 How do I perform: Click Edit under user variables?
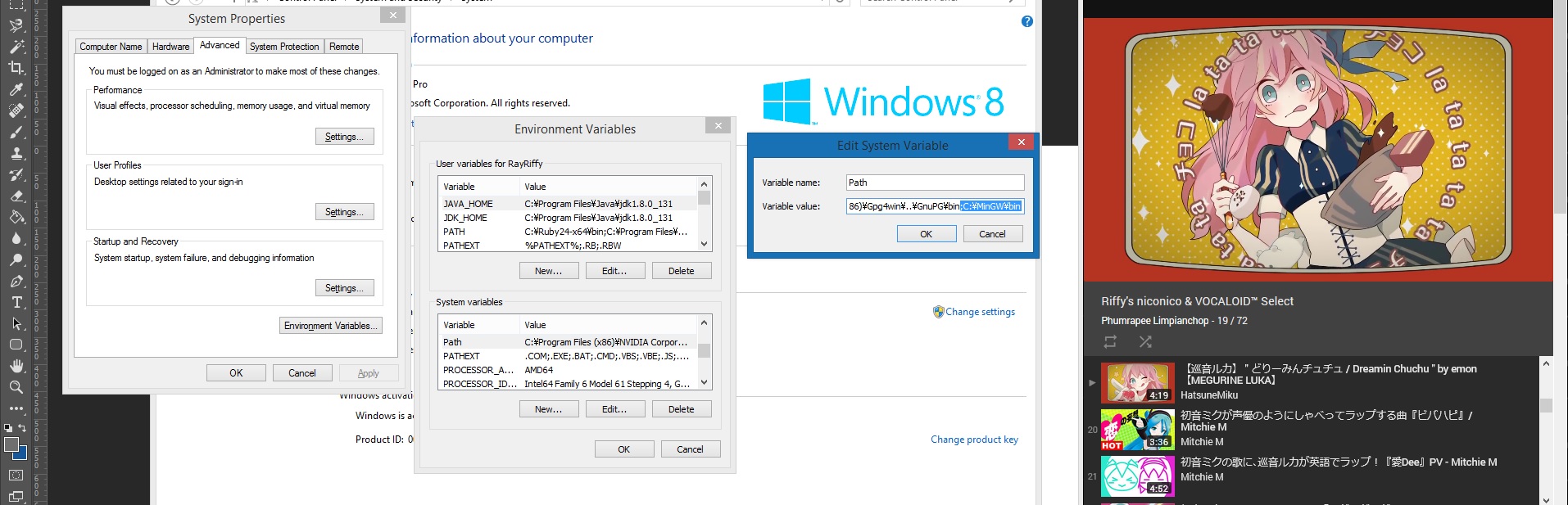coord(615,271)
